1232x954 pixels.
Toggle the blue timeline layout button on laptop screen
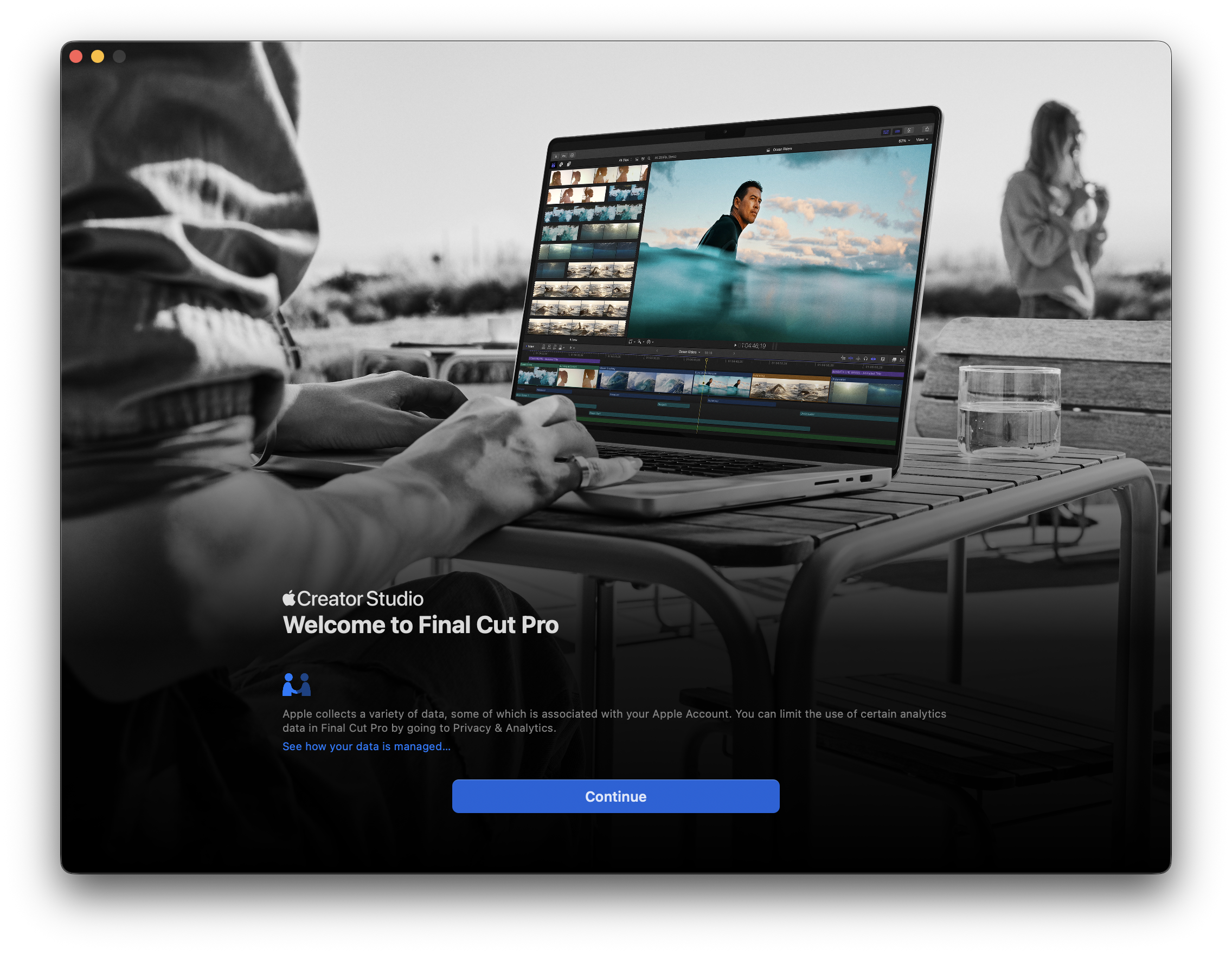(897, 131)
